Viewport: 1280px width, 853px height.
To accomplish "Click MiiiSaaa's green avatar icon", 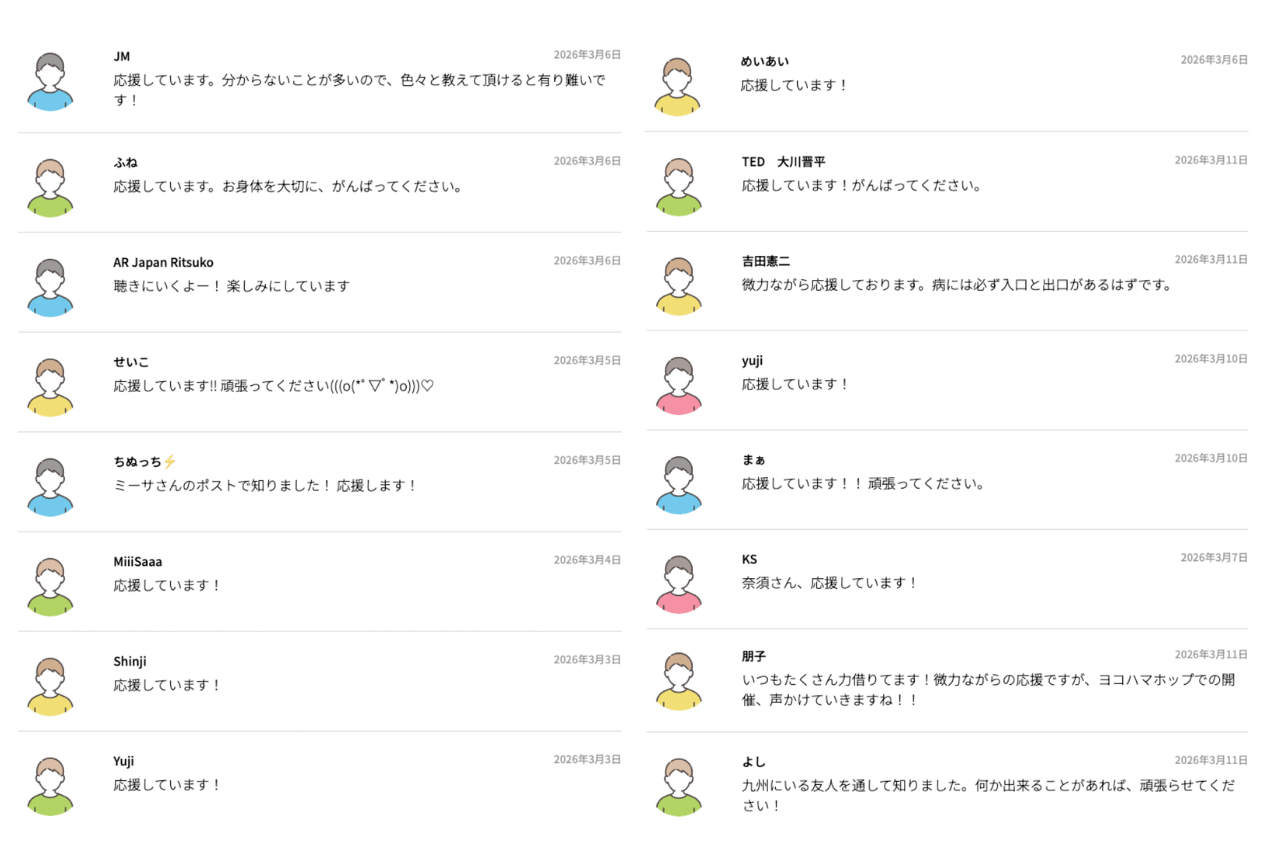I will coord(50,586).
